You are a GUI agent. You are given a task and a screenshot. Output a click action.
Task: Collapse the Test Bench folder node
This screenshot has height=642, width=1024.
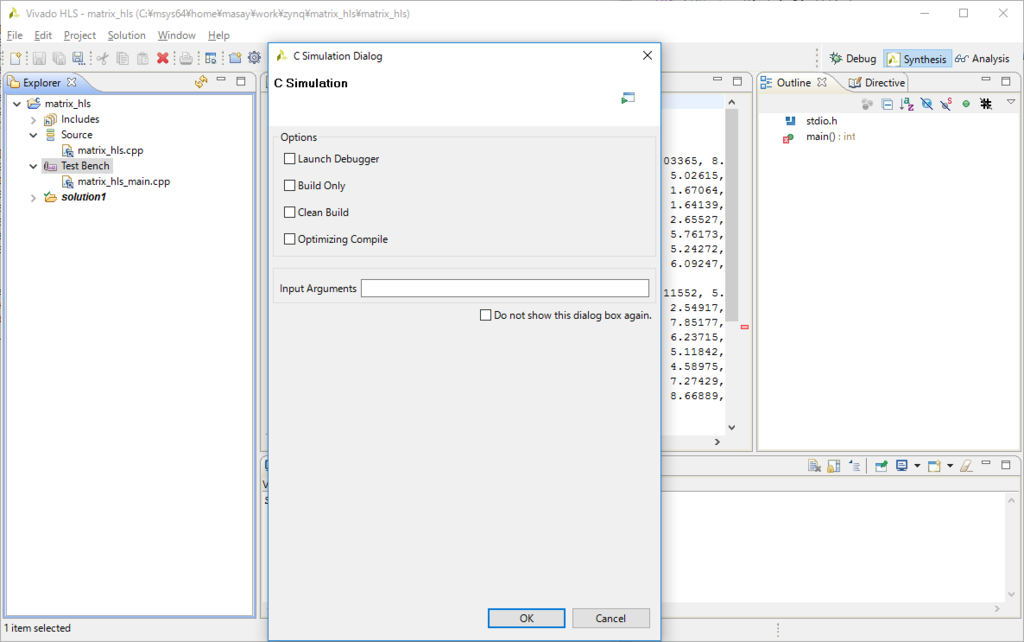[x=33, y=167]
